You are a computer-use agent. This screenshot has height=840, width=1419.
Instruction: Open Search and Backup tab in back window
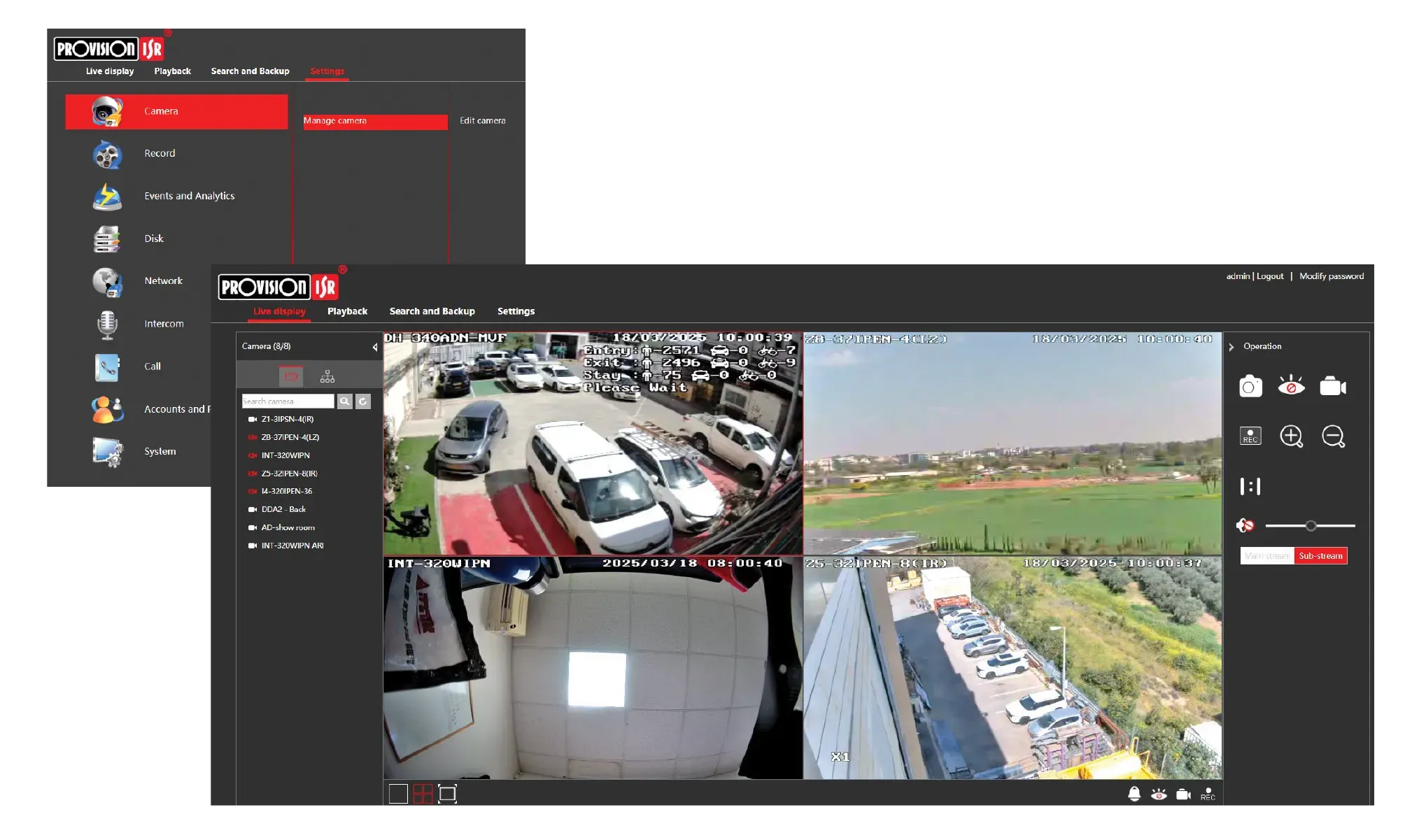[250, 71]
